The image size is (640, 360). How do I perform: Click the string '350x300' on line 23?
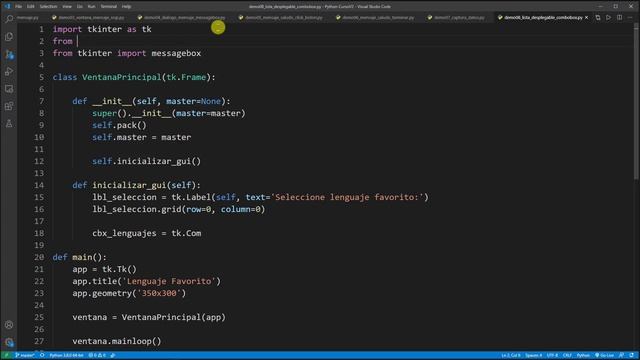click(159, 293)
